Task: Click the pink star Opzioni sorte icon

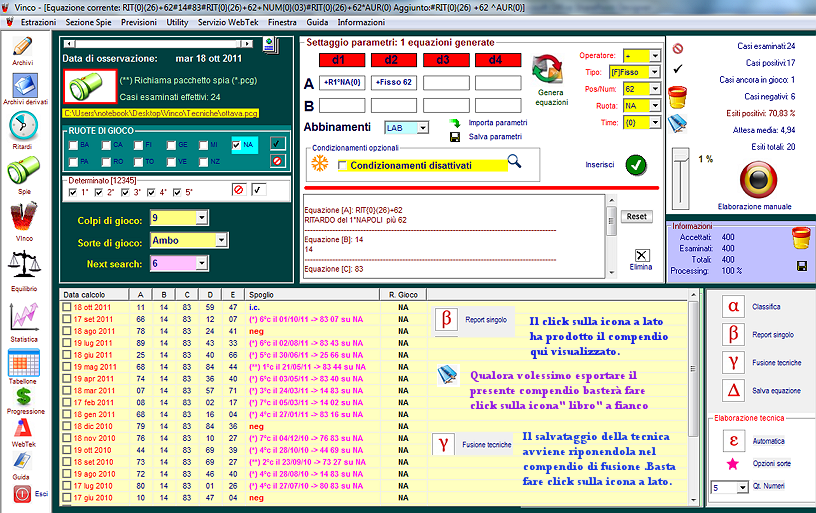Action: tap(733, 464)
